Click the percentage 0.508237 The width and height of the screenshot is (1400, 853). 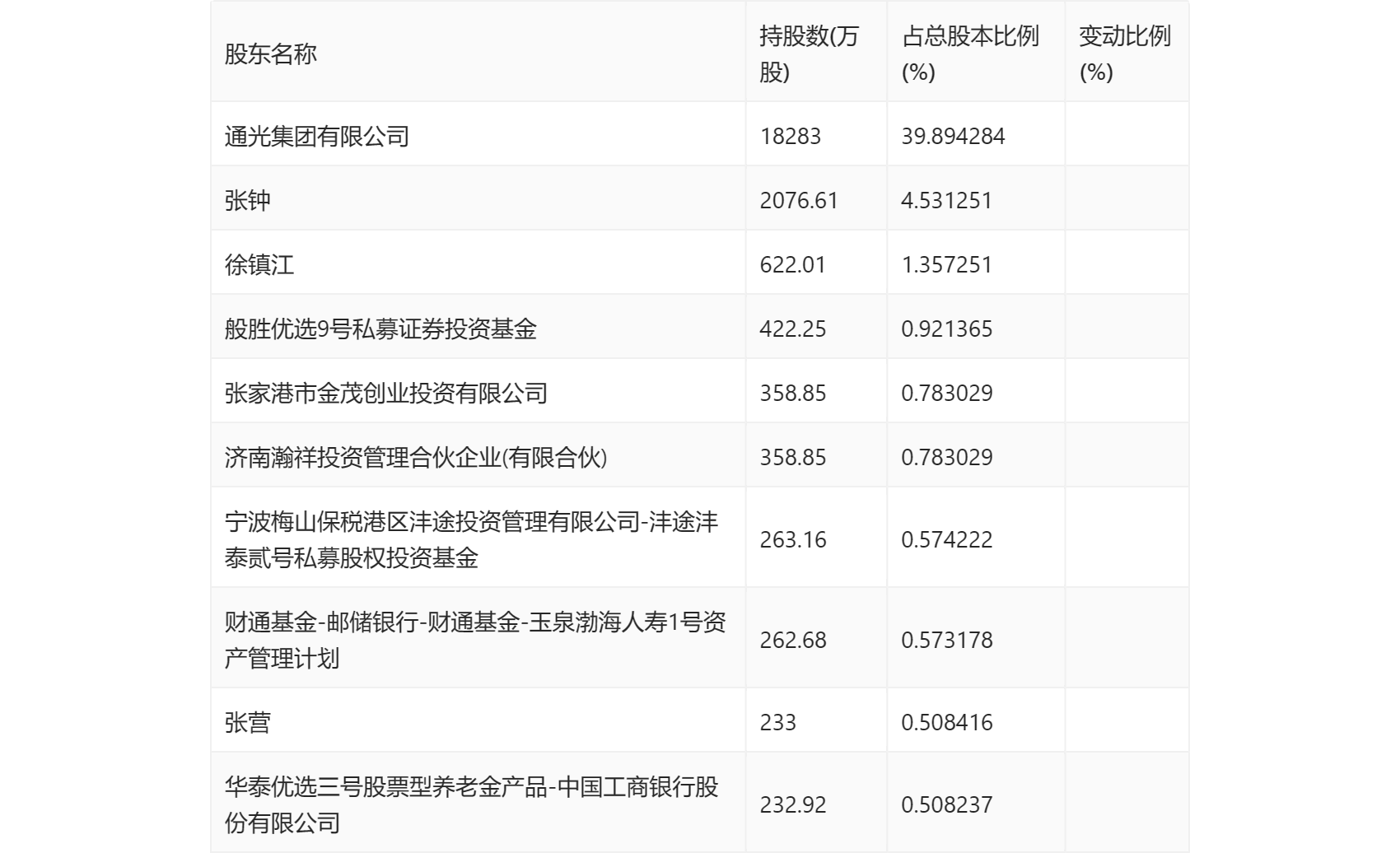point(947,804)
